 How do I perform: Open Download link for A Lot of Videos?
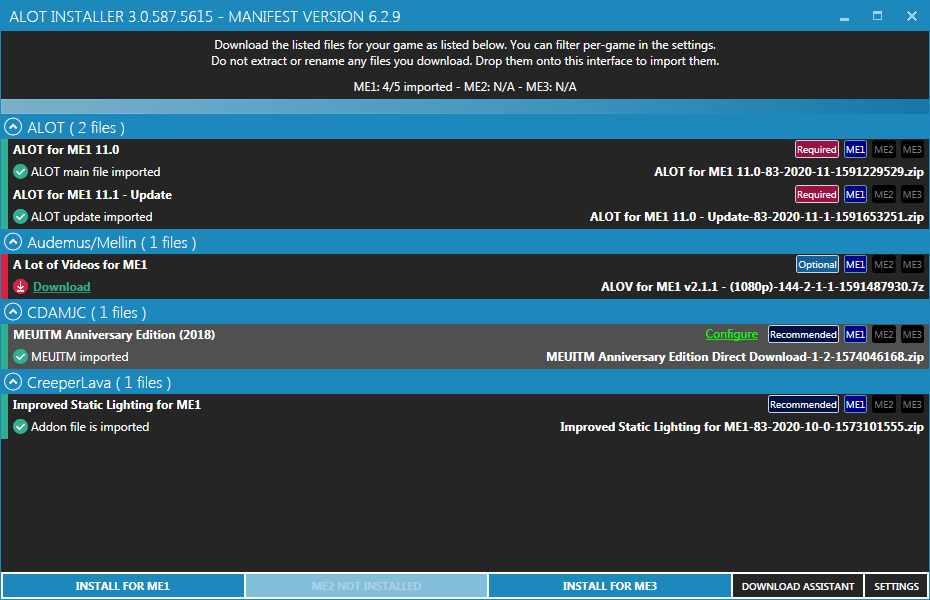62,287
